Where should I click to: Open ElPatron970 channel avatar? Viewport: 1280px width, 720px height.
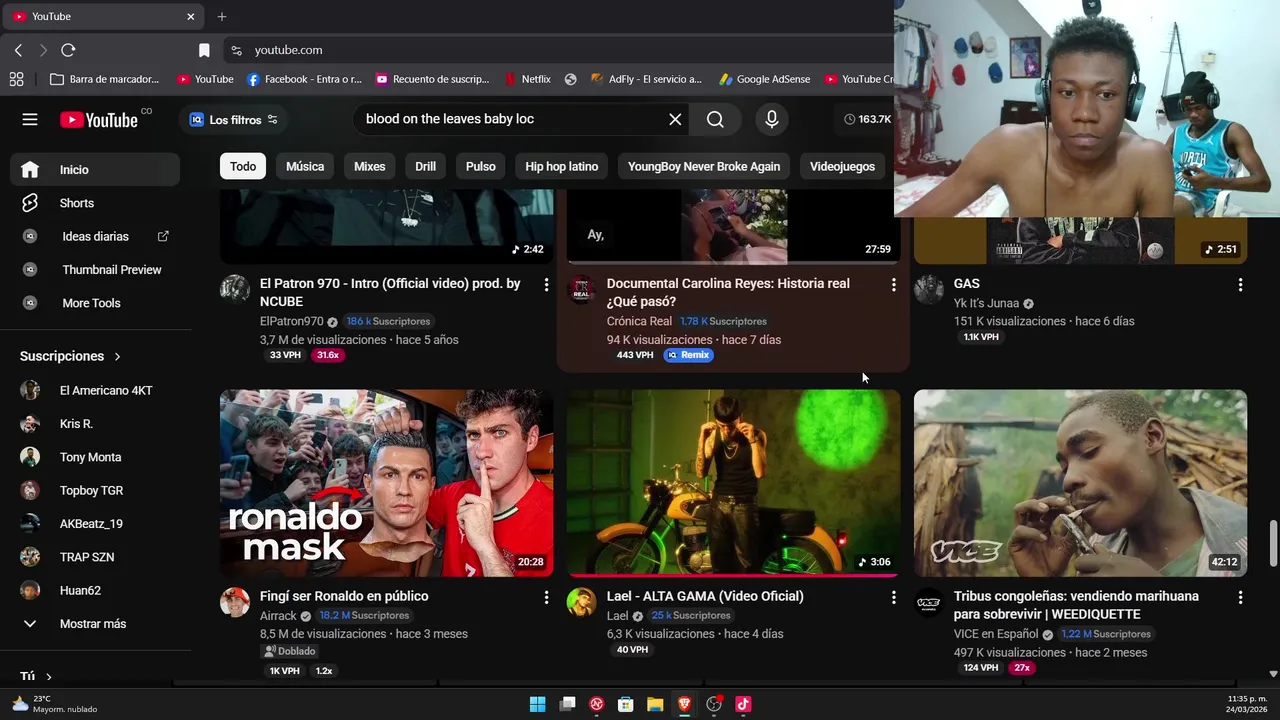coord(235,289)
